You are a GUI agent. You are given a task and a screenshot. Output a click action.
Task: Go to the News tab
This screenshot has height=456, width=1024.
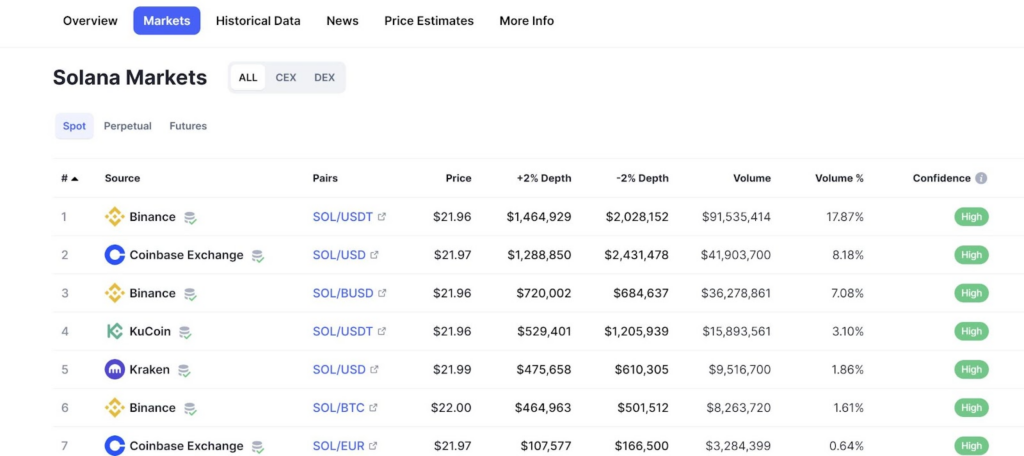coord(342,21)
